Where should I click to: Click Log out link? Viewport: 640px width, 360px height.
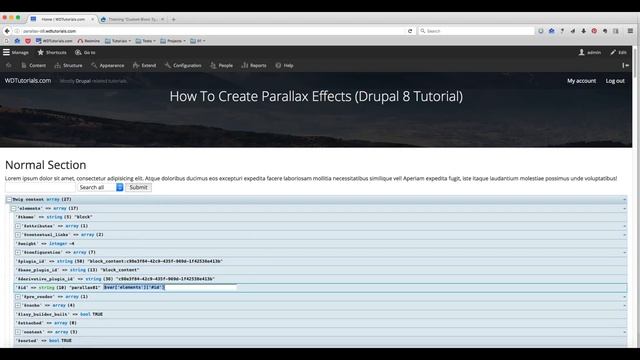tap(615, 81)
